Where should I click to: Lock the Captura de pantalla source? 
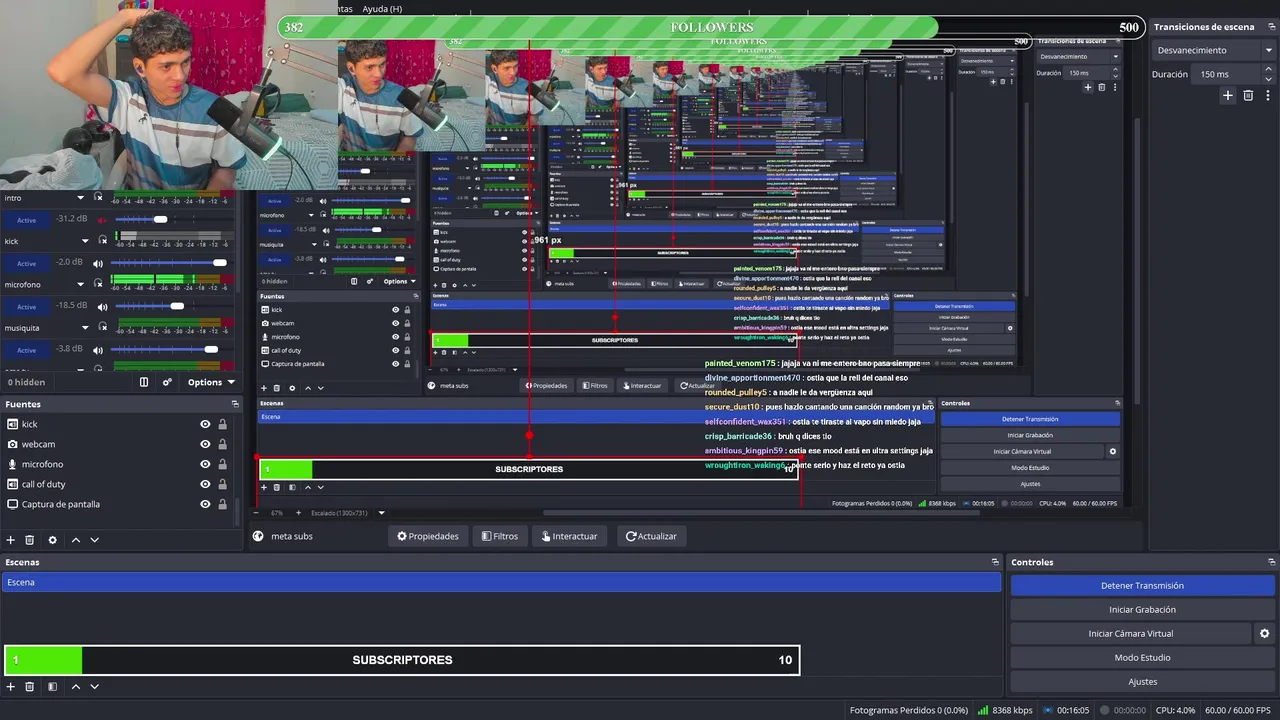[222, 504]
